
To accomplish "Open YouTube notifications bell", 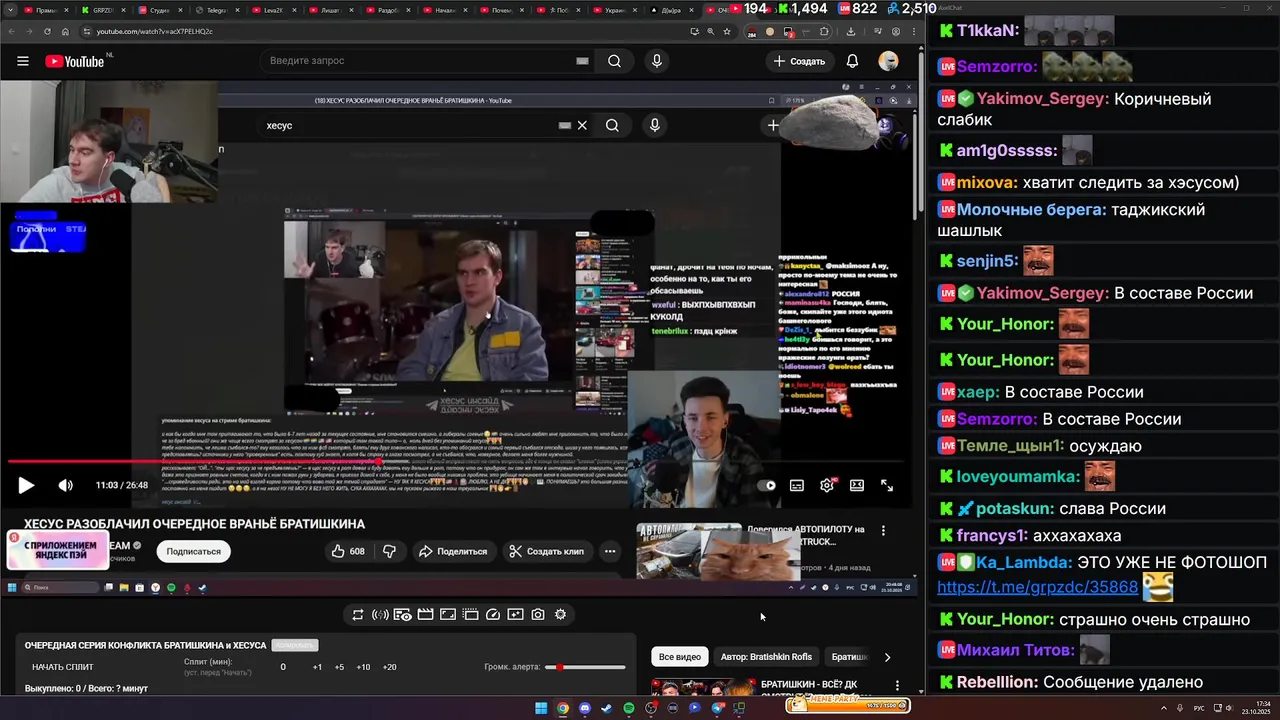I will pyautogui.click(x=852, y=61).
